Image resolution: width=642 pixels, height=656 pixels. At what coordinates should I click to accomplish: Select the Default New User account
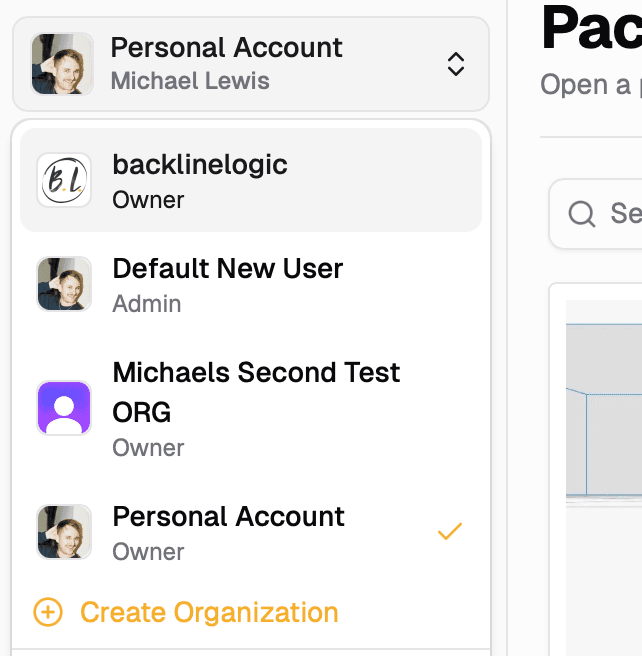point(228,269)
